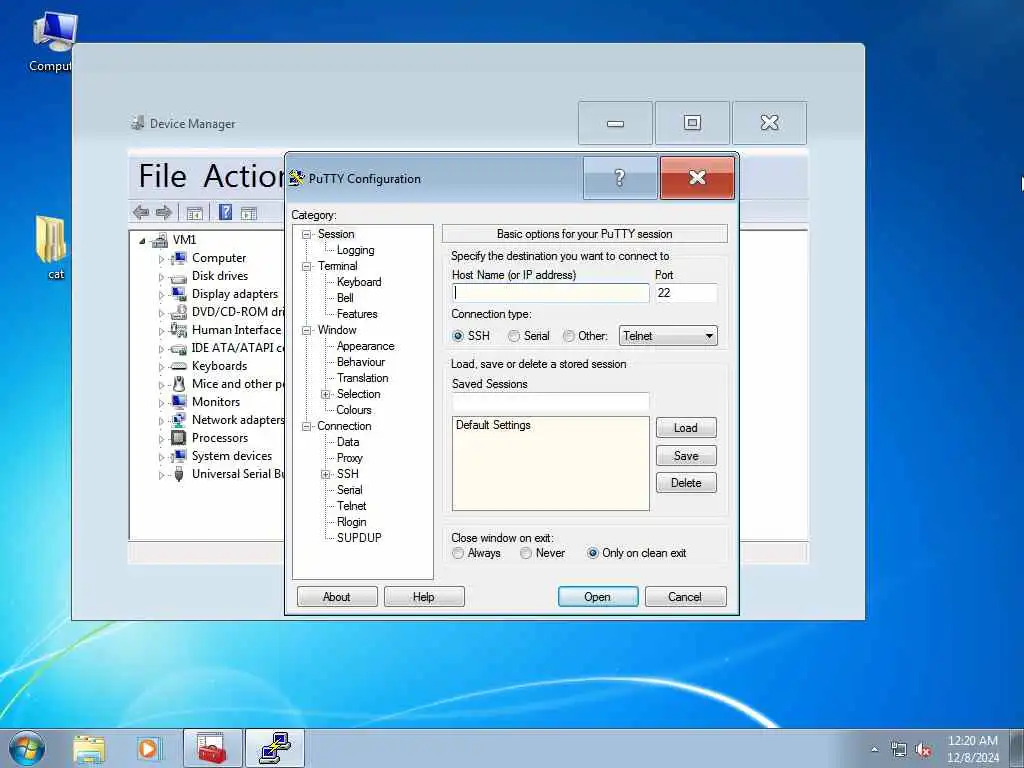The image size is (1024, 768).
Task: Select the SSH connection type
Action: (x=458, y=336)
